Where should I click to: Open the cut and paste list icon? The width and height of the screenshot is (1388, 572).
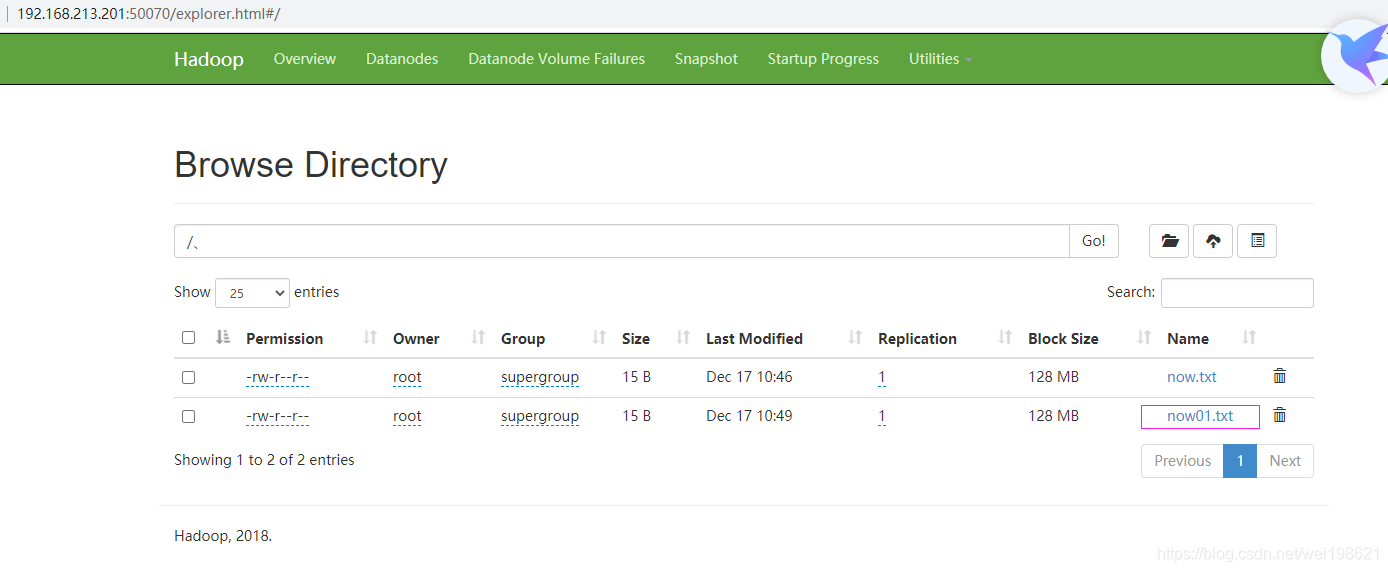[1257, 241]
